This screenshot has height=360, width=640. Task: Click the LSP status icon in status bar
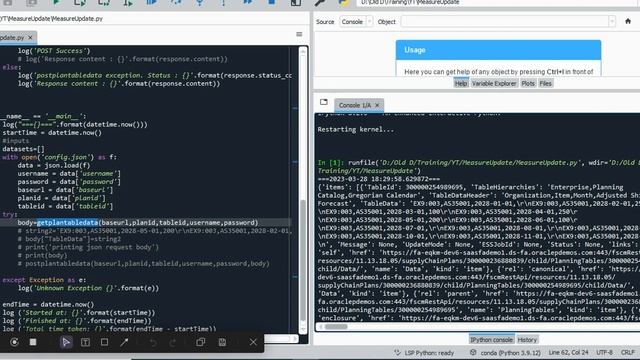pyautogui.click(x=397, y=352)
